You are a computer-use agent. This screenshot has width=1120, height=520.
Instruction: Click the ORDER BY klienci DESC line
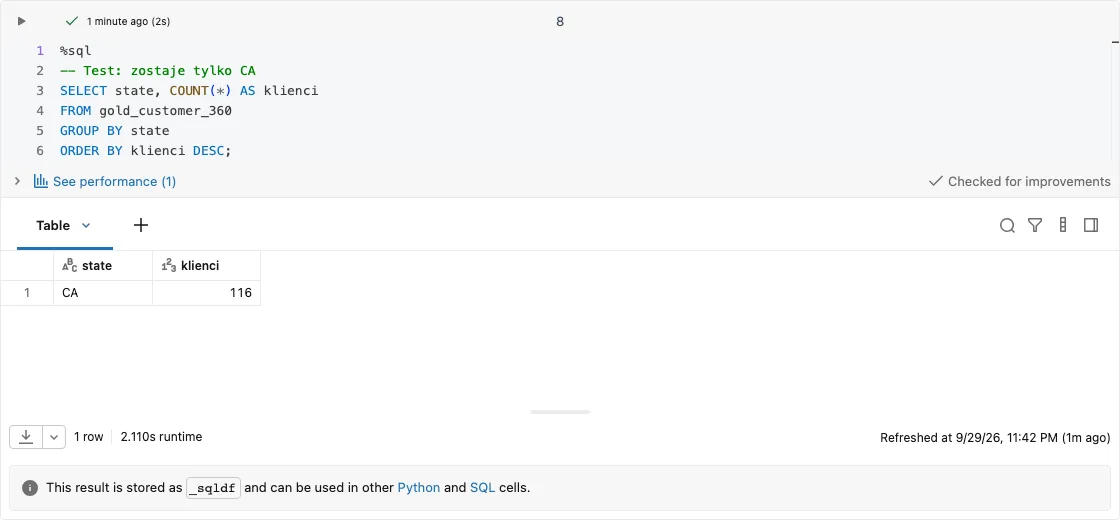point(146,151)
